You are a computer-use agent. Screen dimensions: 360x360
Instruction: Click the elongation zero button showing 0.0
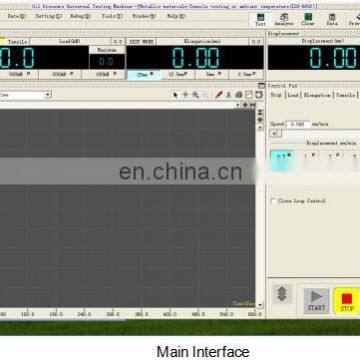[x=256, y=42]
